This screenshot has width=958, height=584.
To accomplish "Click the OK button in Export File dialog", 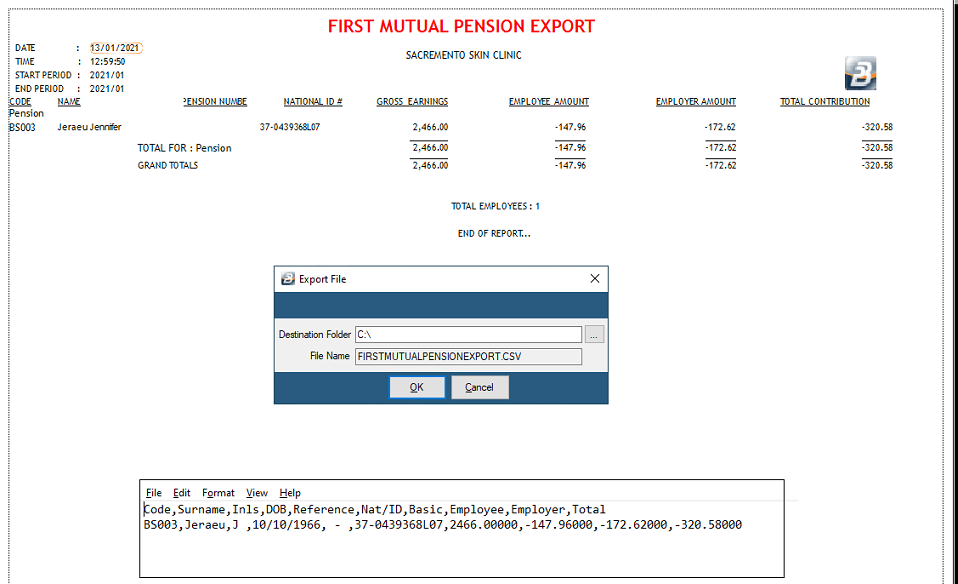I will tap(417, 387).
